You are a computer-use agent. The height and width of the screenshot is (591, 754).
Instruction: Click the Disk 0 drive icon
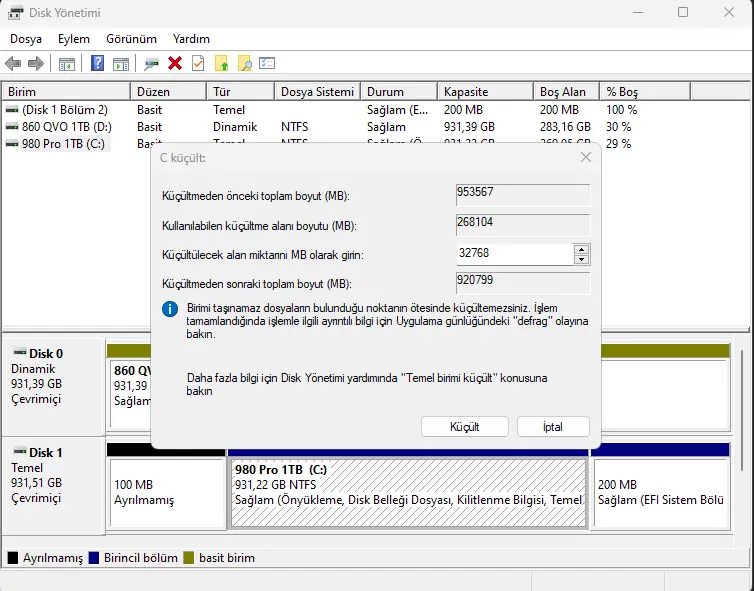coord(20,352)
